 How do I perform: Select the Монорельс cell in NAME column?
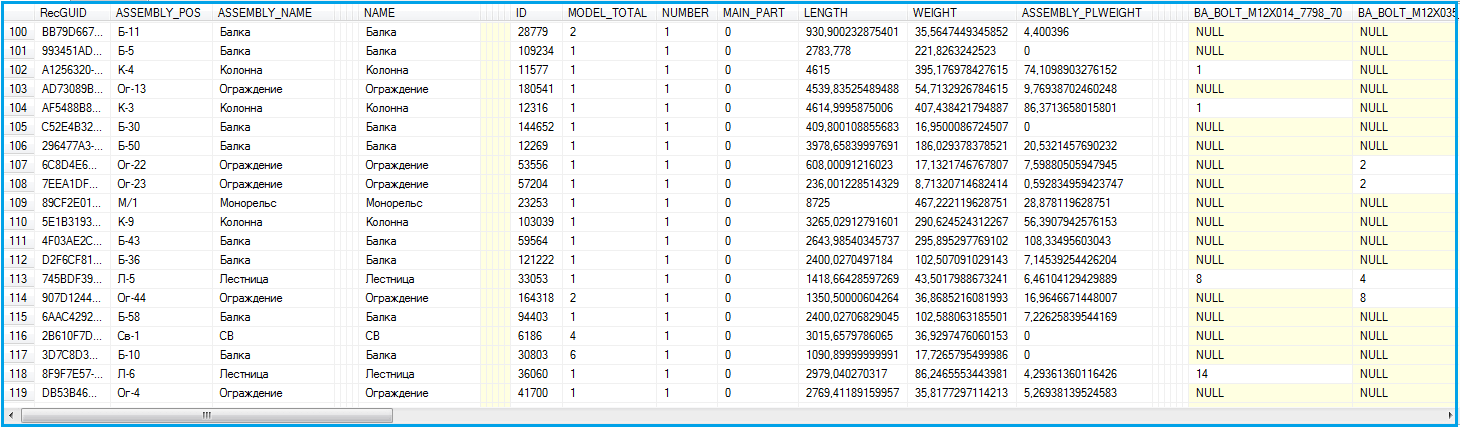point(396,202)
